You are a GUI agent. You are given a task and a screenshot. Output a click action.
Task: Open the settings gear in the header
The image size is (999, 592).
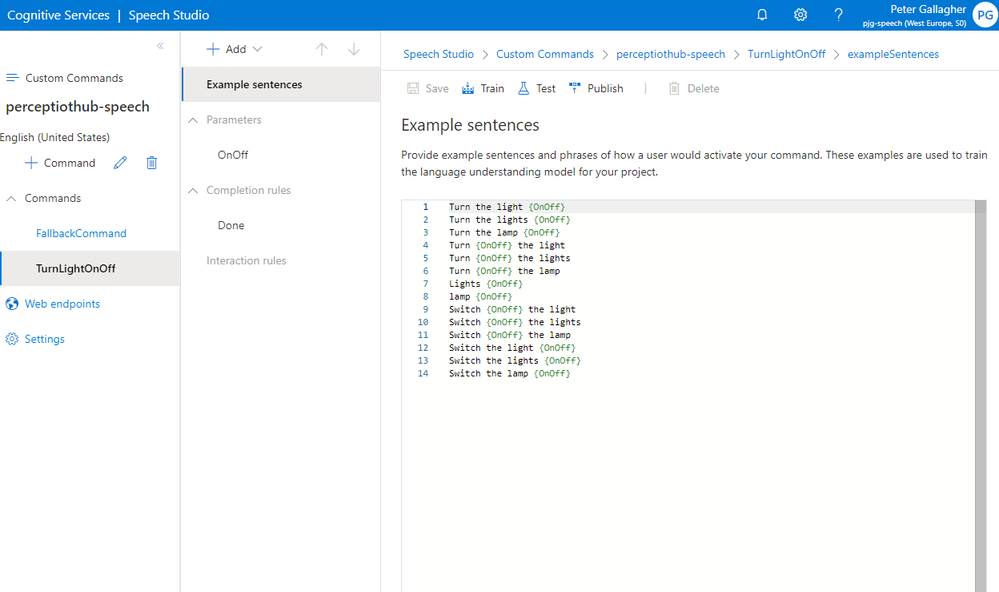(800, 15)
